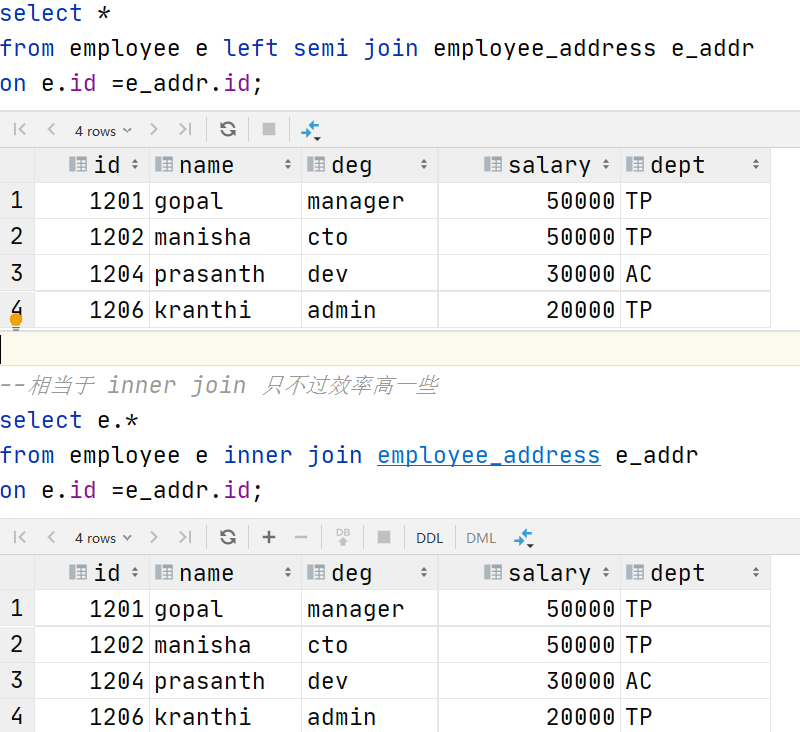Select 'prasanth' cell in upper table
Screen dimensions: 800x732
[x=226, y=274]
